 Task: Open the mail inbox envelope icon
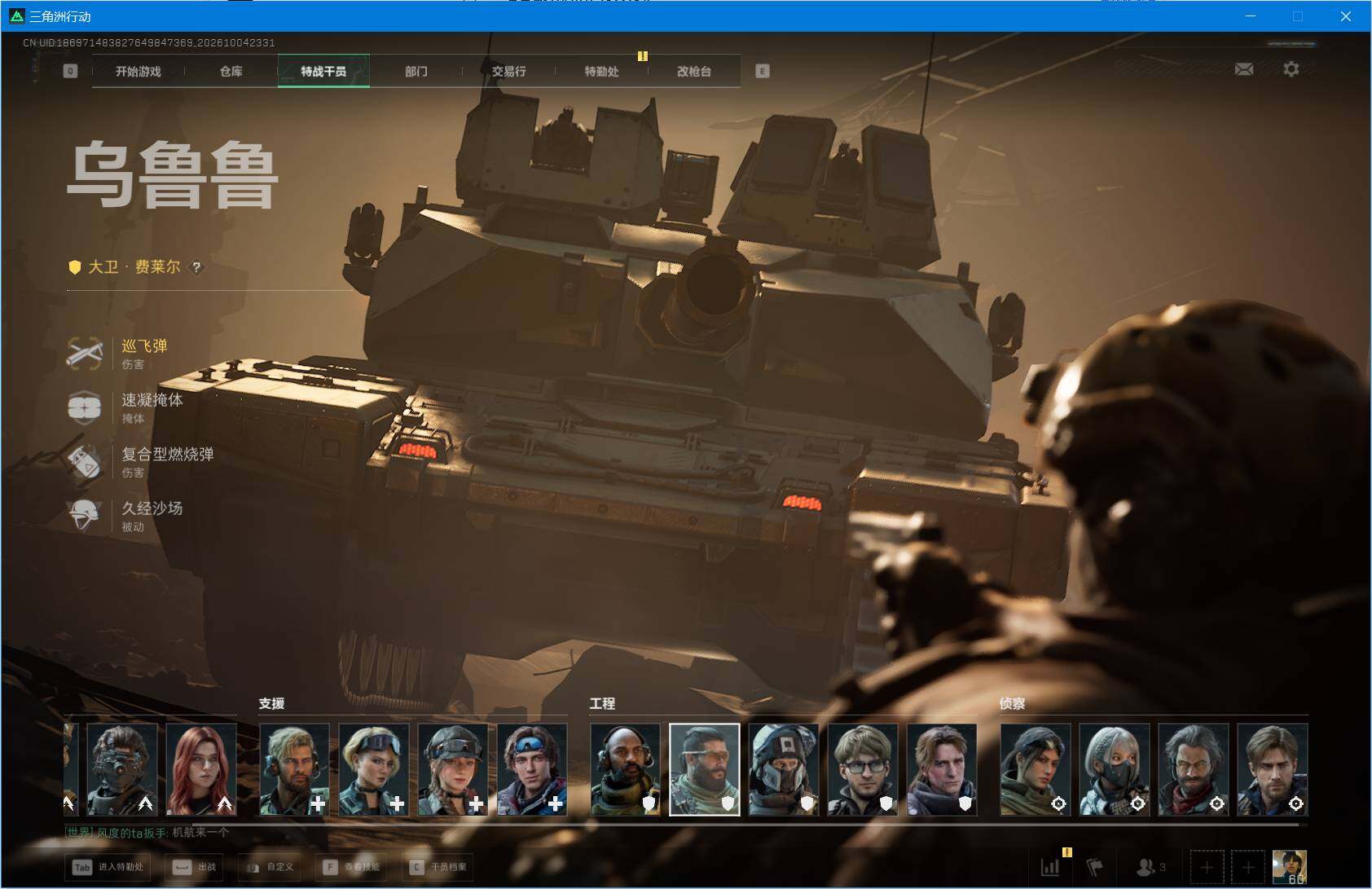pos(1244,69)
